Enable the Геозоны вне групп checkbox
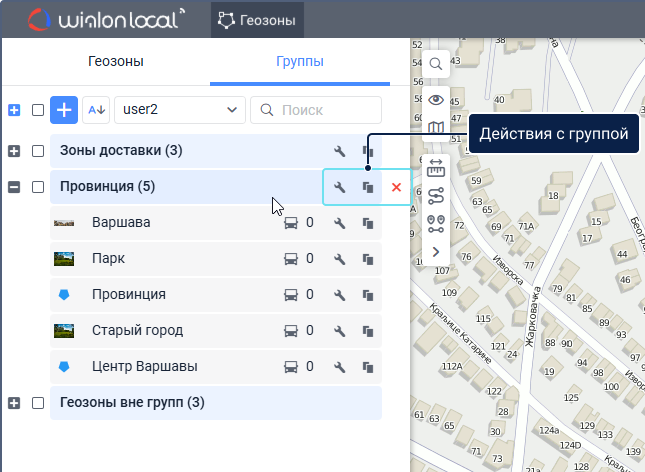This screenshot has width=645, height=472. click(38, 403)
